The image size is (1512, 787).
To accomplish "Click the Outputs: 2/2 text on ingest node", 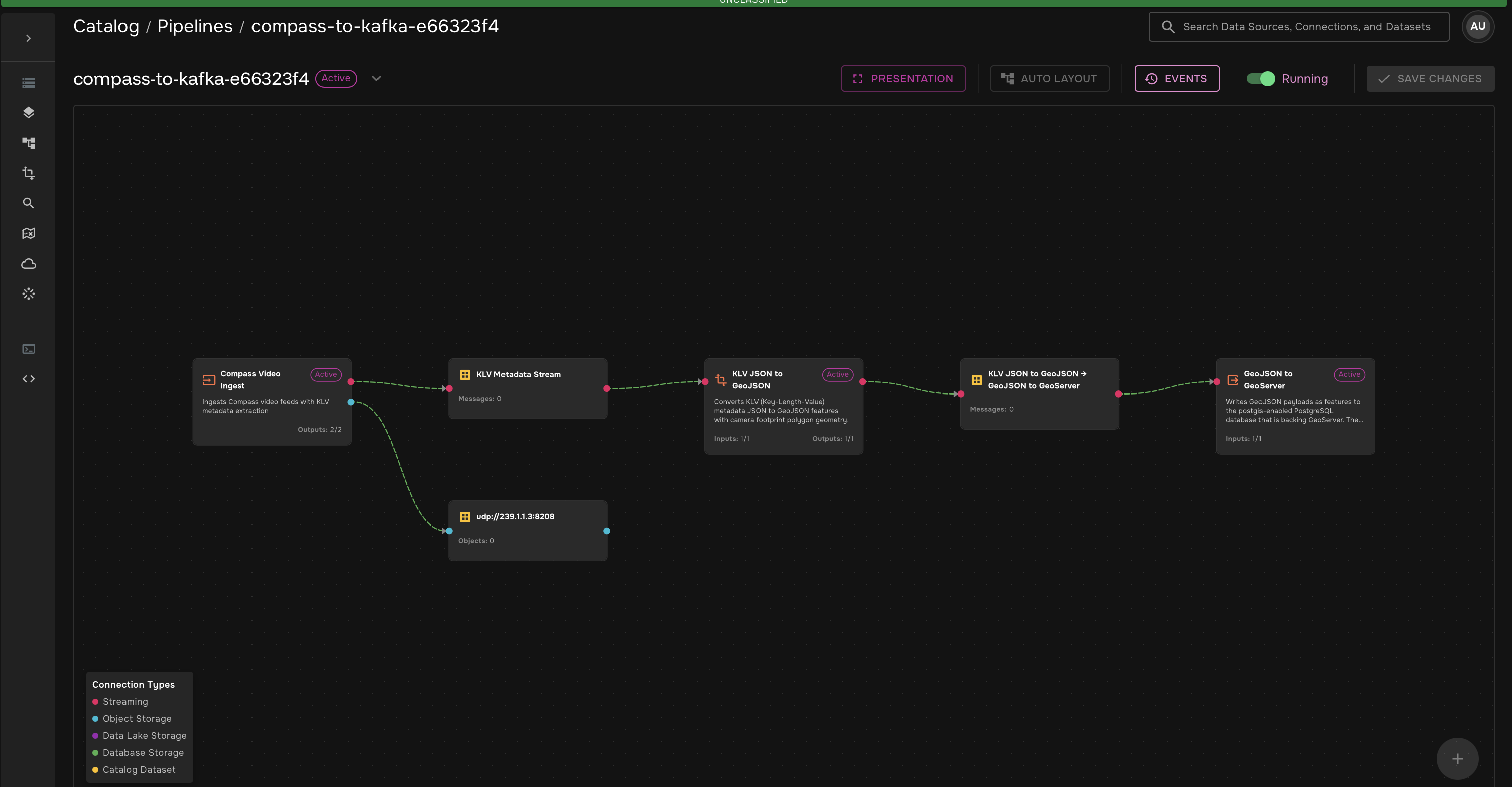I will [319, 430].
